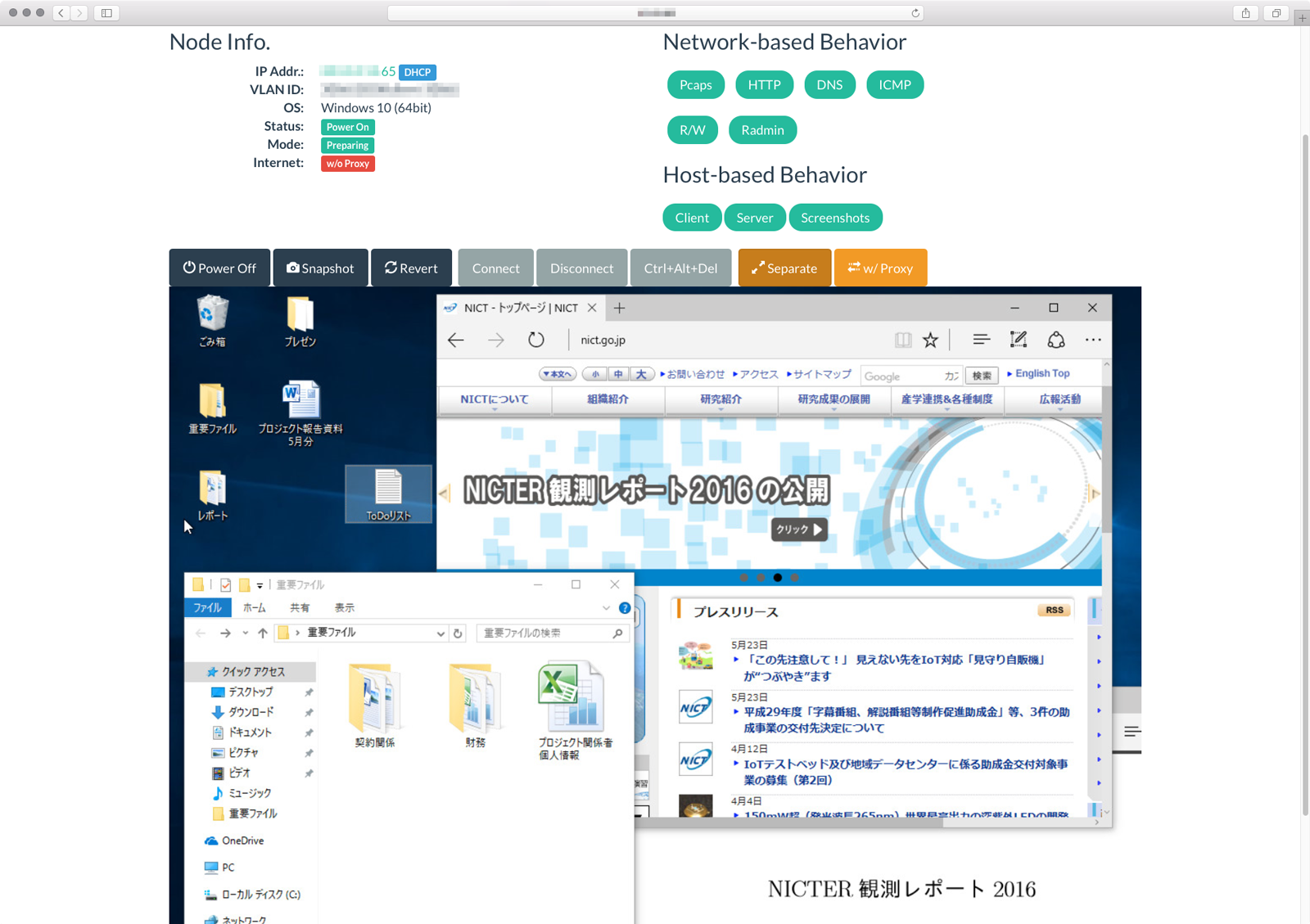Image resolution: width=1310 pixels, height=924 pixels.
Task: Select the ToDoリスト text file
Action: [388, 494]
